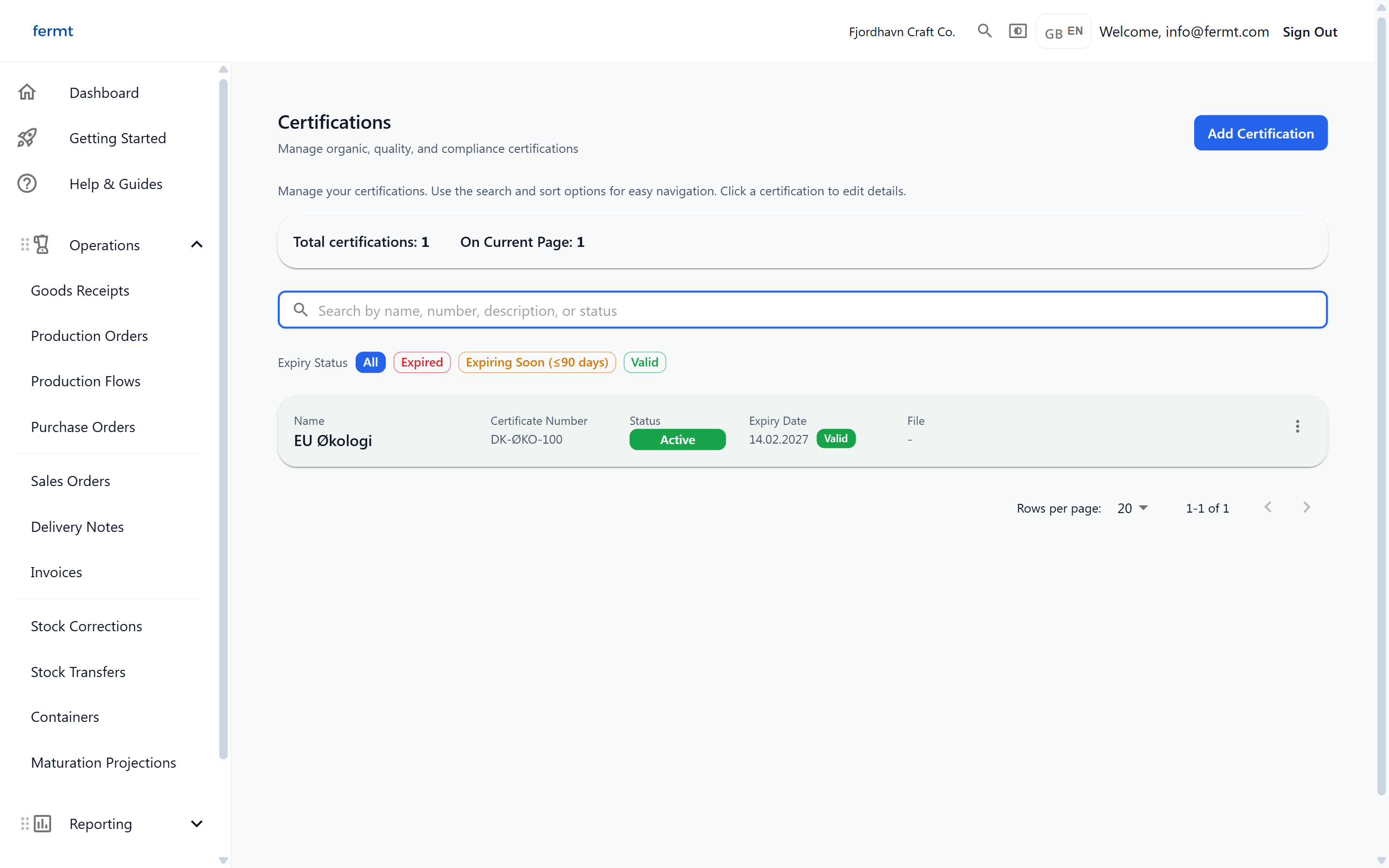Open Invoices

pyautogui.click(x=56, y=572)
